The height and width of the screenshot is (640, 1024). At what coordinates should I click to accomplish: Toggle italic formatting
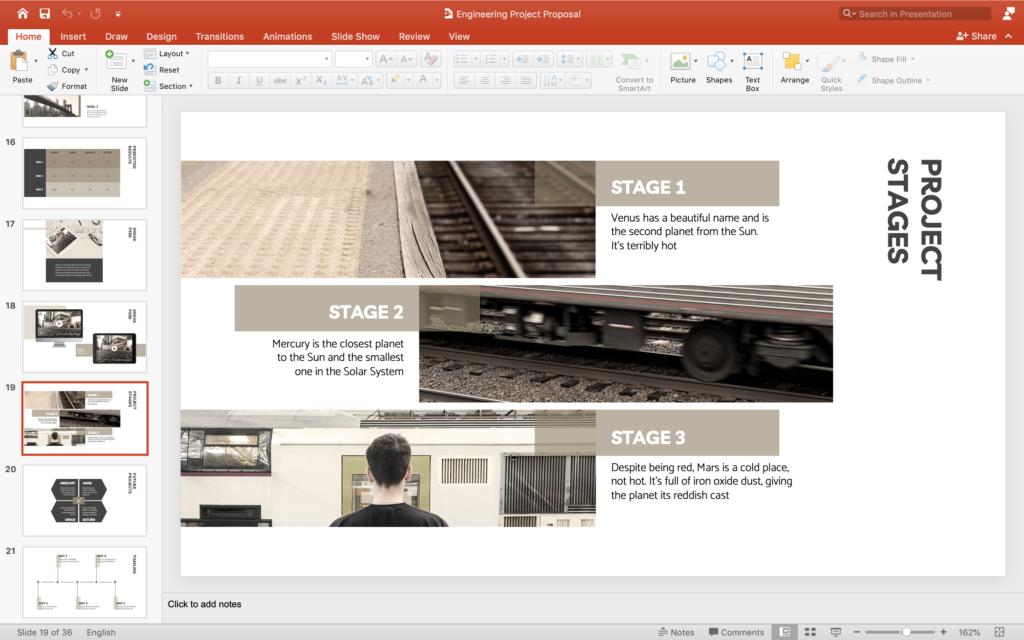pyautogui.click(x=238, y=80)
